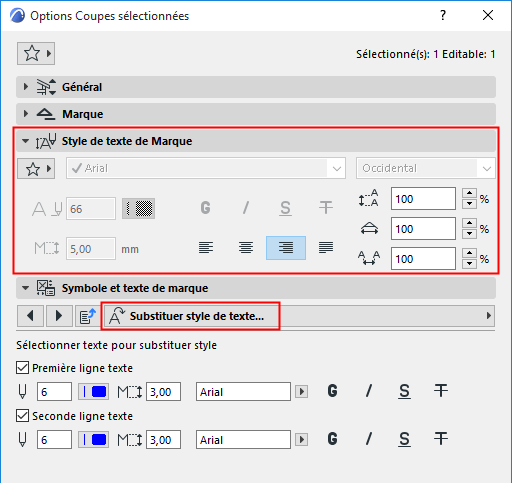Click text size 3,00 field in Seconde ligne row
The width and height of the screenshot is (512, 483).
pos(163,439)
